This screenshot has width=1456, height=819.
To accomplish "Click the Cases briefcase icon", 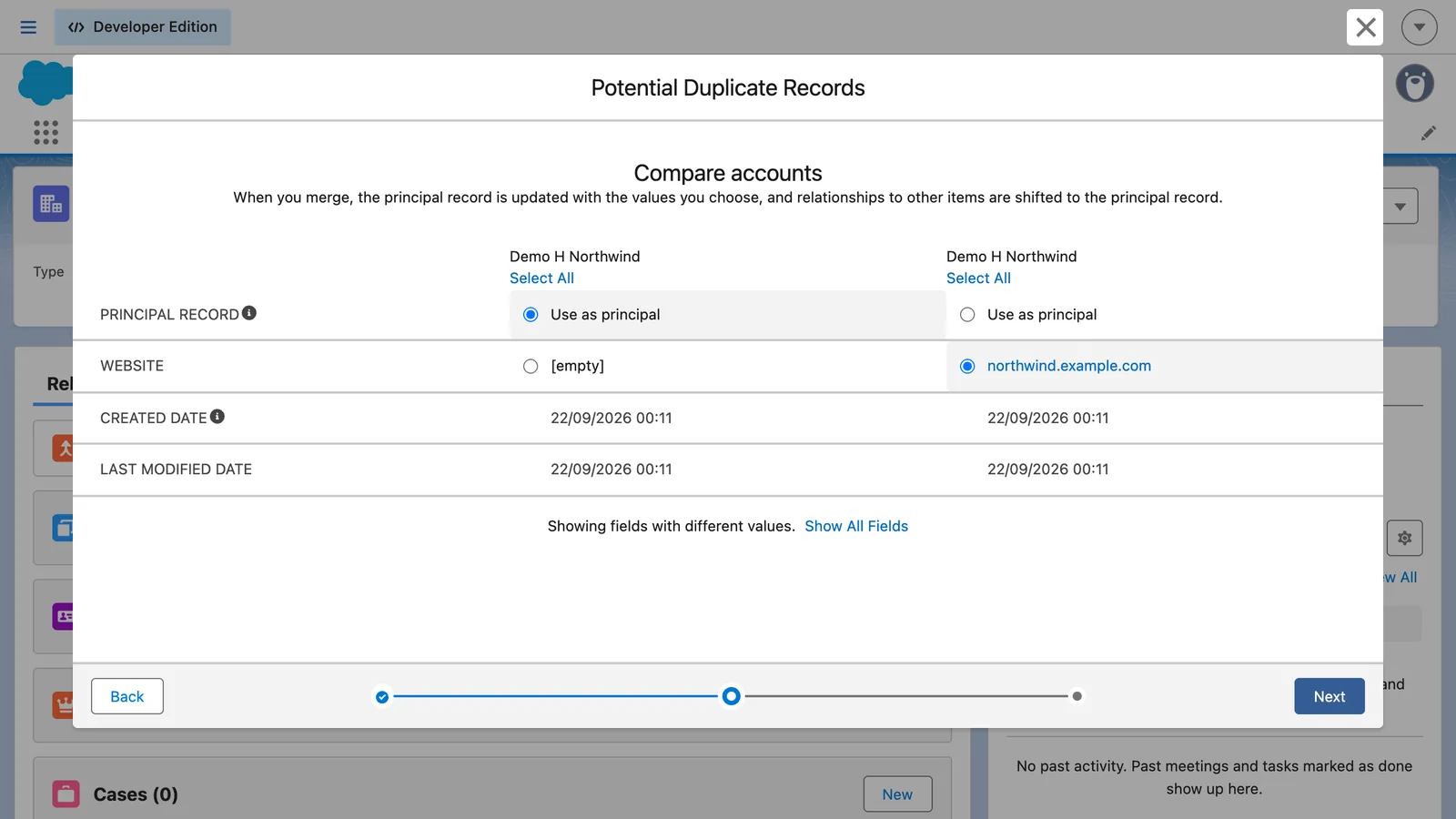I will tap(66, 794).
